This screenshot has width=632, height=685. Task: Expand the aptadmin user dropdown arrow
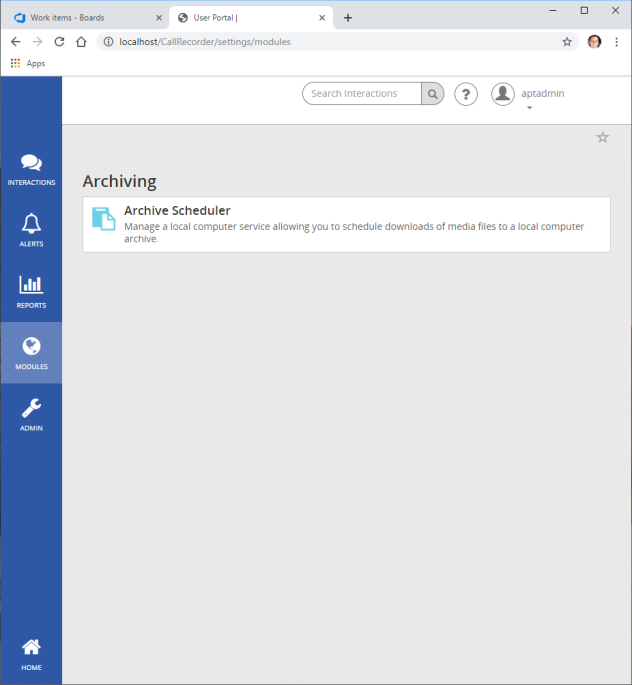[529, 107]
